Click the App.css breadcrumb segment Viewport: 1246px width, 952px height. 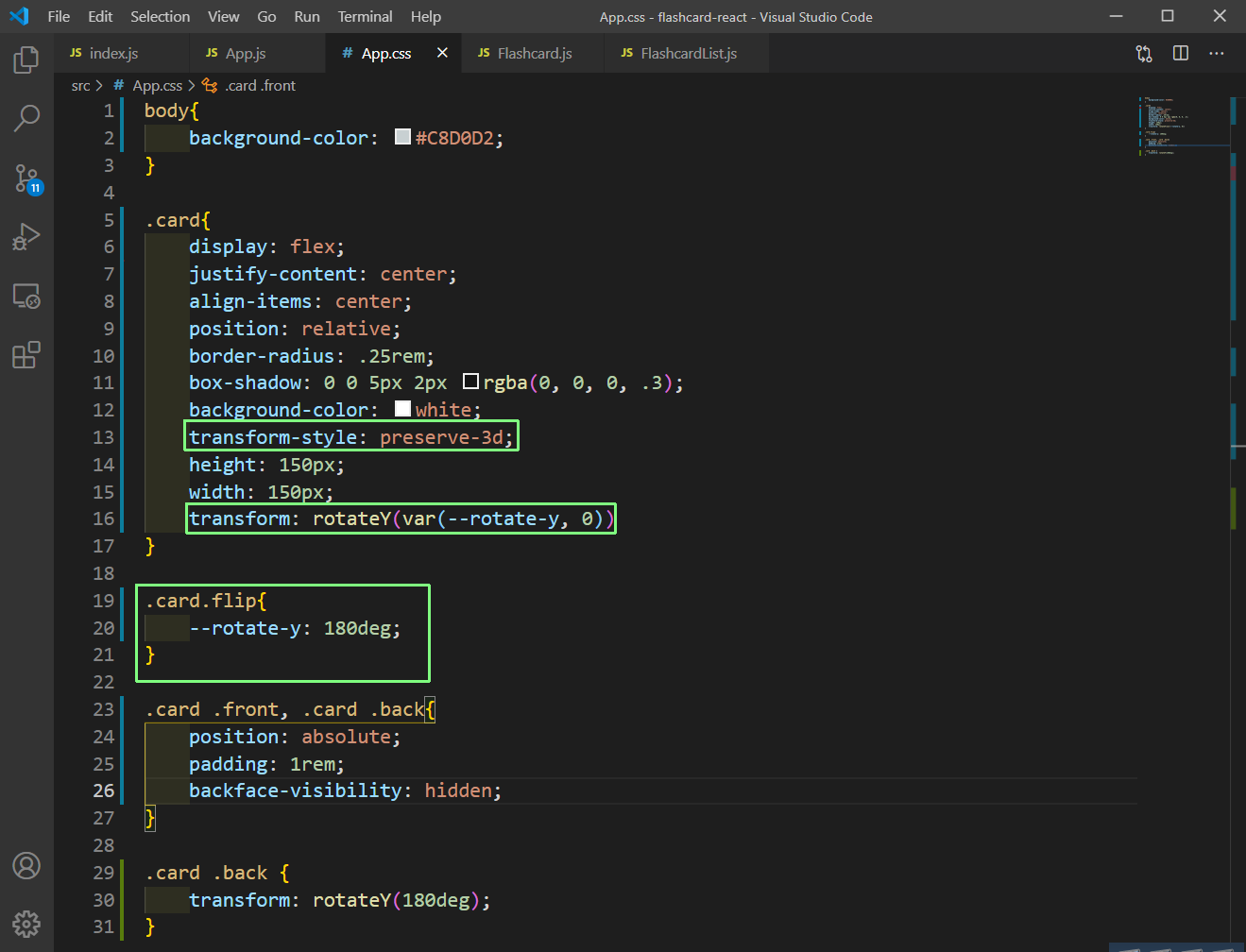point(147,86)
